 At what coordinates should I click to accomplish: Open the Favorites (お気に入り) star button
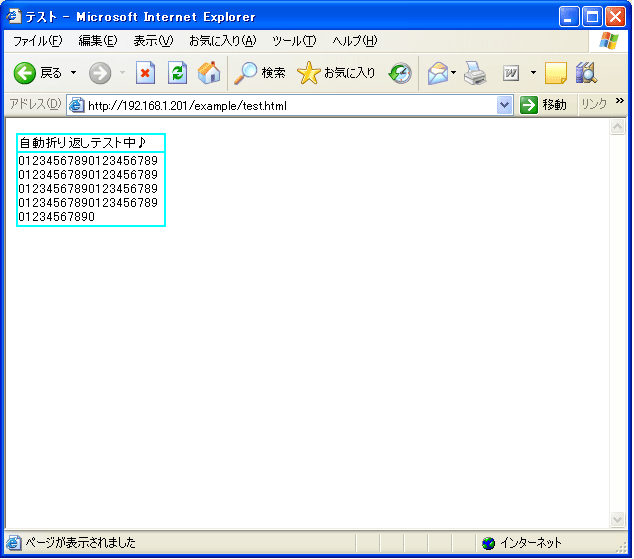337,73
